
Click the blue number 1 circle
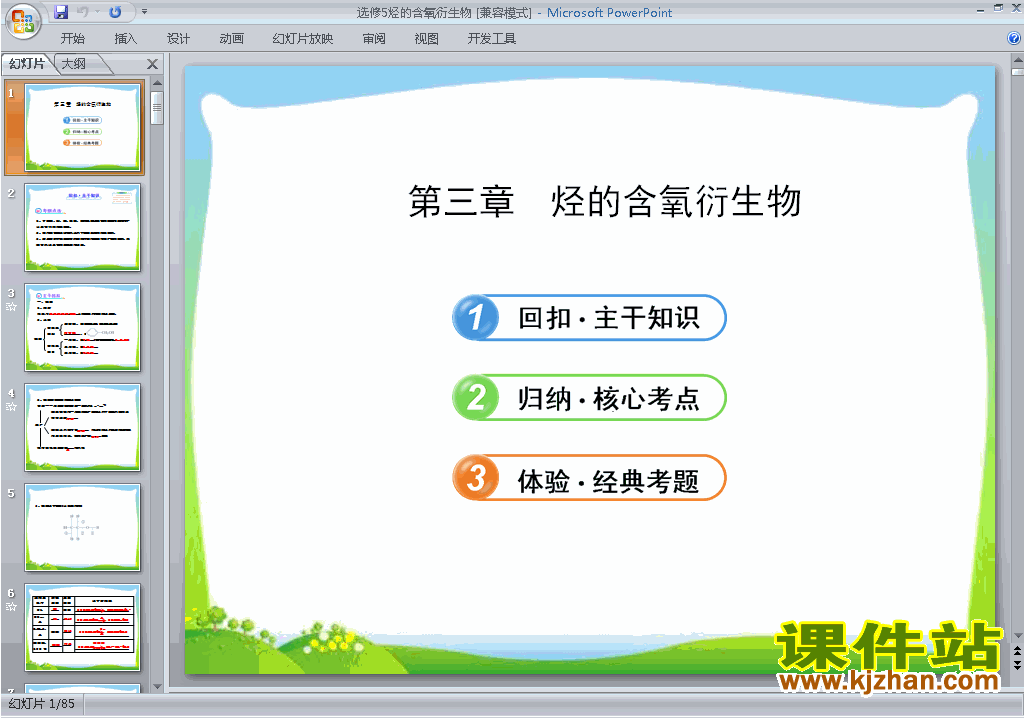click(475, 318)
